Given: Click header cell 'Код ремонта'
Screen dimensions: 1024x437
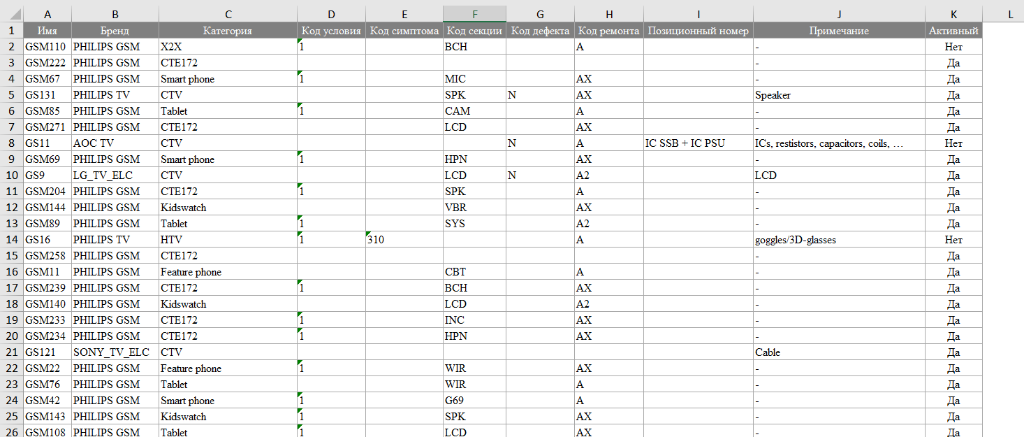Looking at the screenshot, I should click(x=609, y=31).
